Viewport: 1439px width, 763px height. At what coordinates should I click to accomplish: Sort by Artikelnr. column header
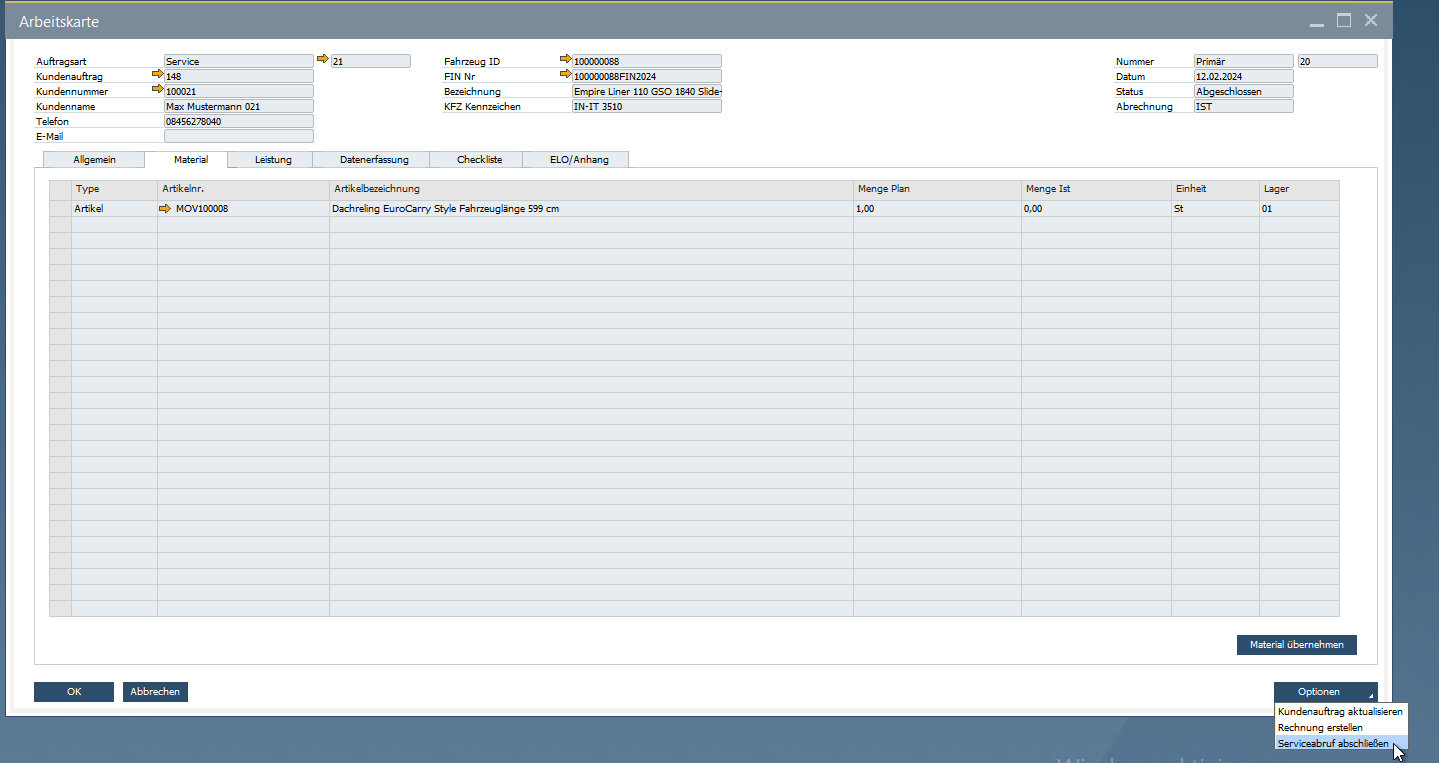tap(243, 189)
